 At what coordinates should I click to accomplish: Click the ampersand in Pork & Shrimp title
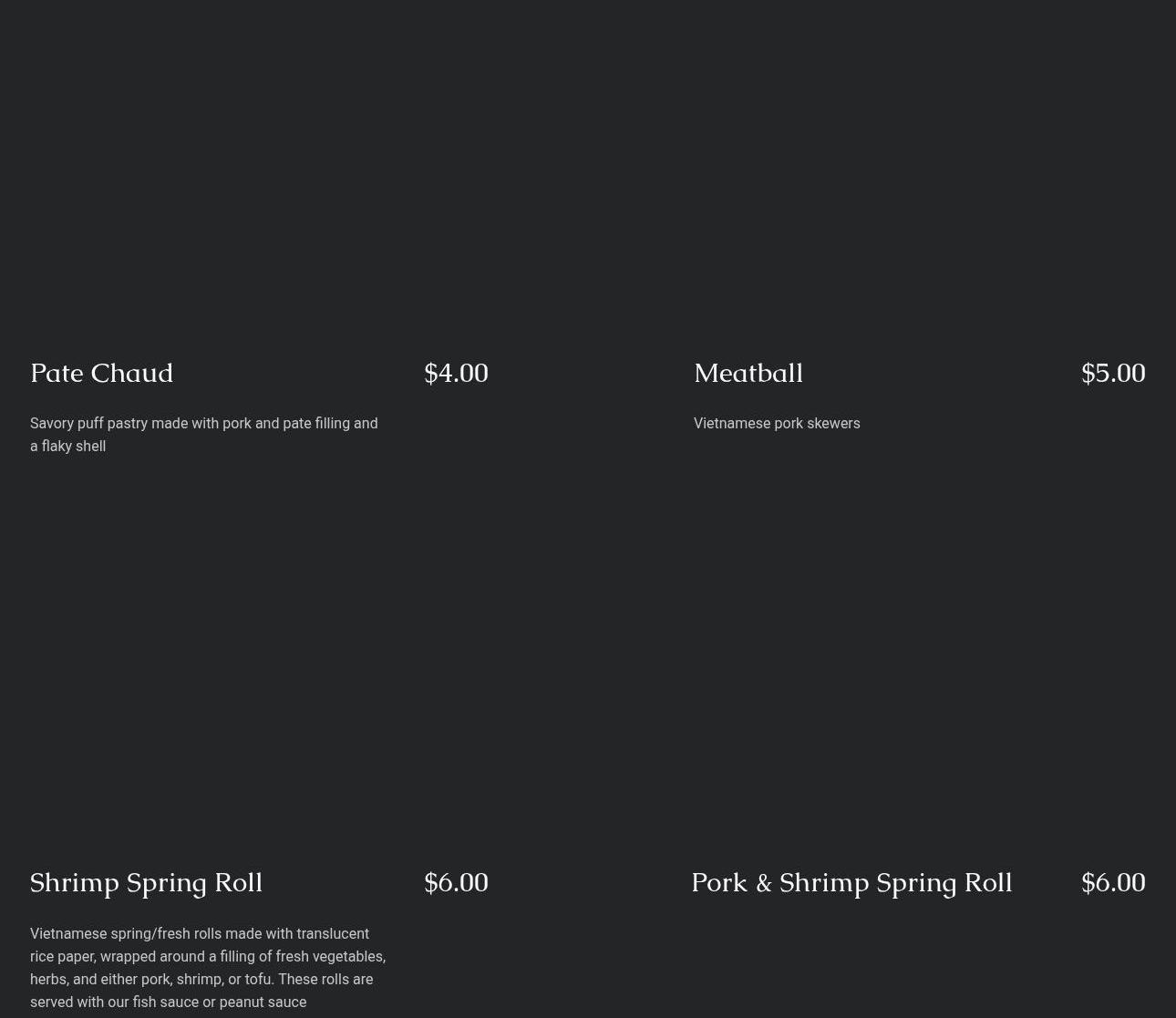click(x=763, y=882)
